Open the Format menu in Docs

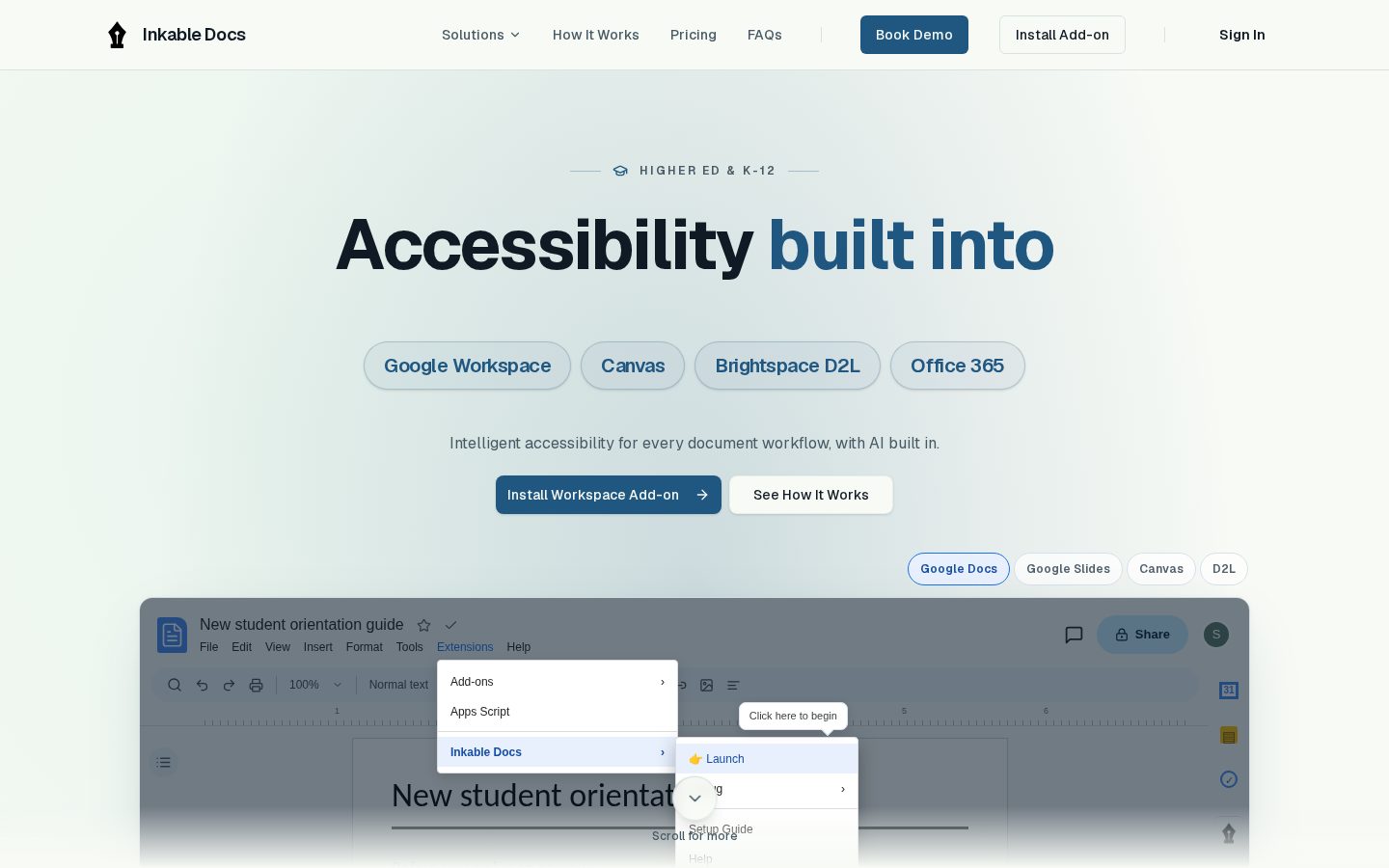click(x=364, y=647)
